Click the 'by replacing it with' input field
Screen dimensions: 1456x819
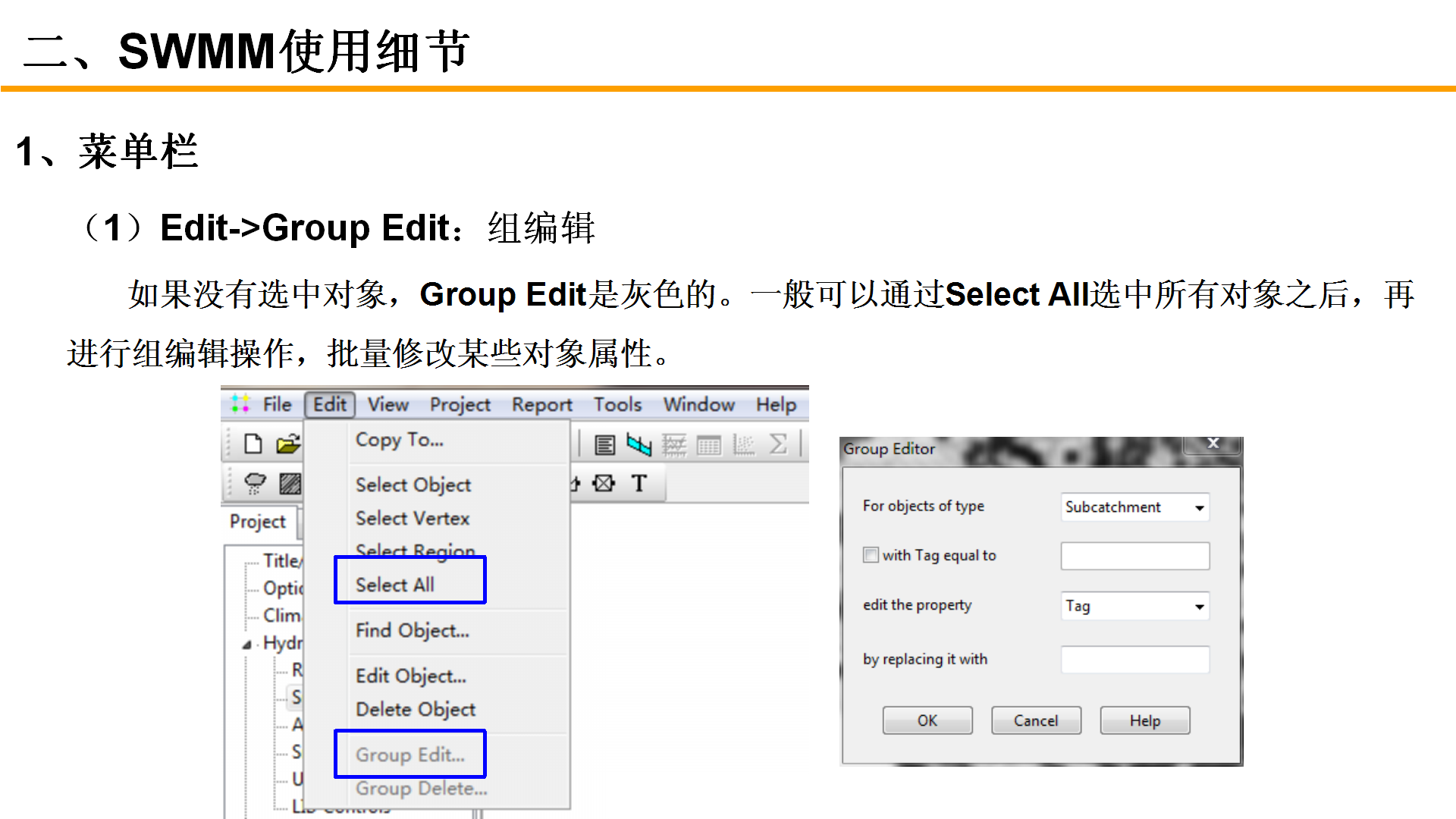click(x=1134, y=660)
